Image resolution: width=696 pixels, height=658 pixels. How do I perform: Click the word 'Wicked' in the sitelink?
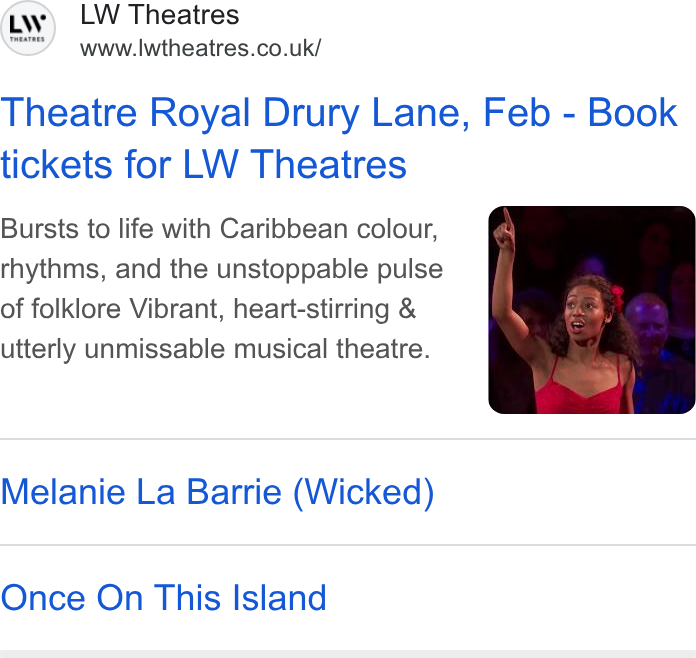click(x=364, y=492)
